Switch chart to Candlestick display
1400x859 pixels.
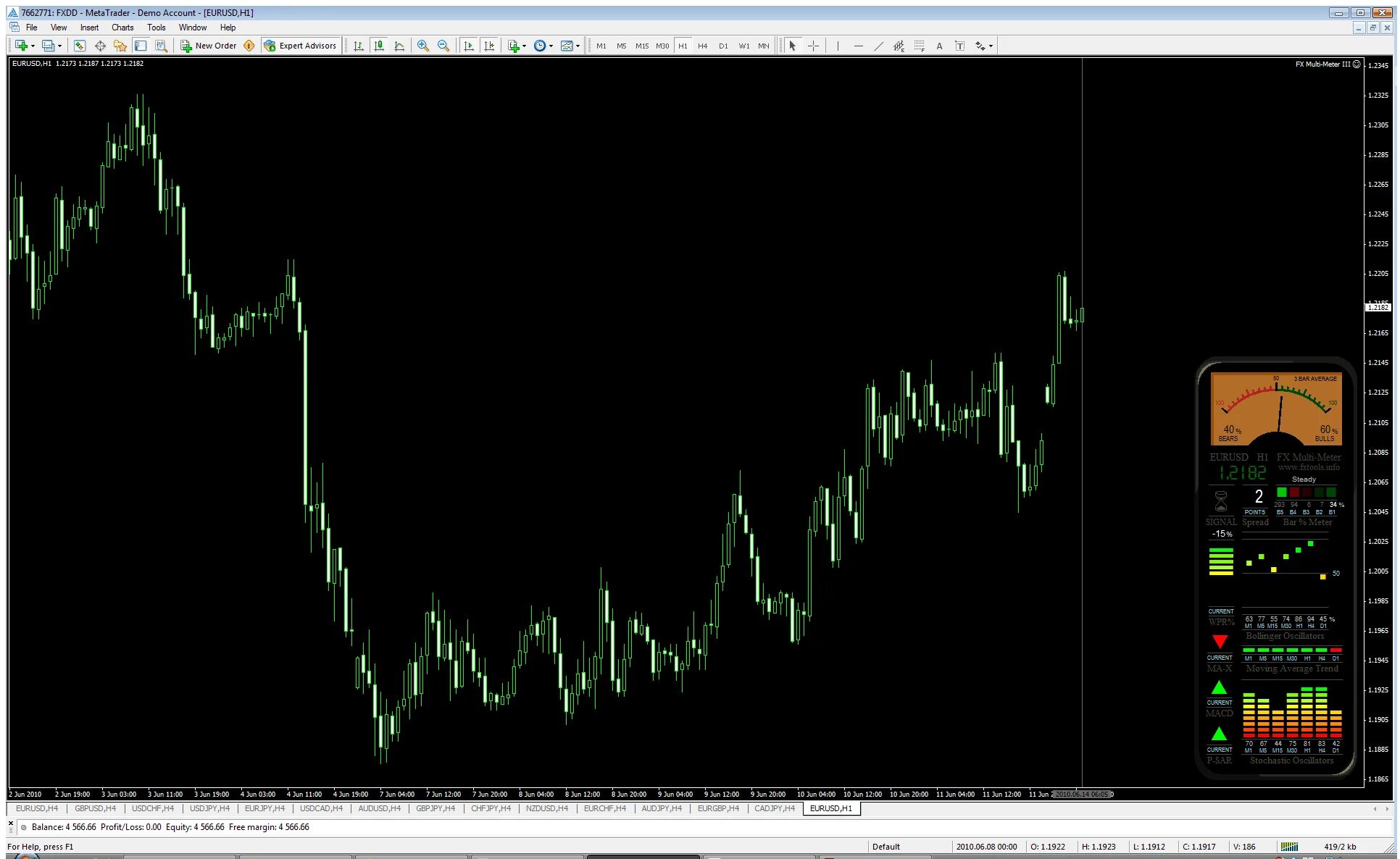click(378, 46)
